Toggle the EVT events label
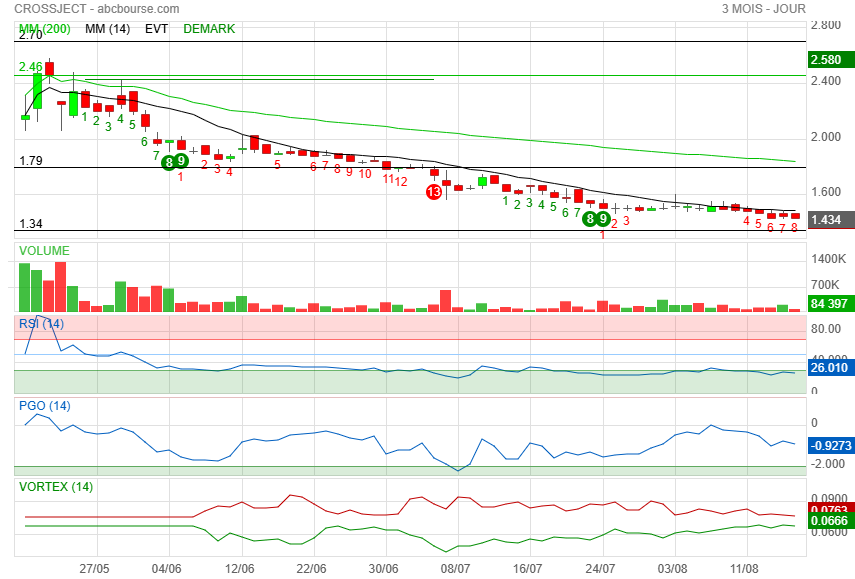 coord(156,29)
